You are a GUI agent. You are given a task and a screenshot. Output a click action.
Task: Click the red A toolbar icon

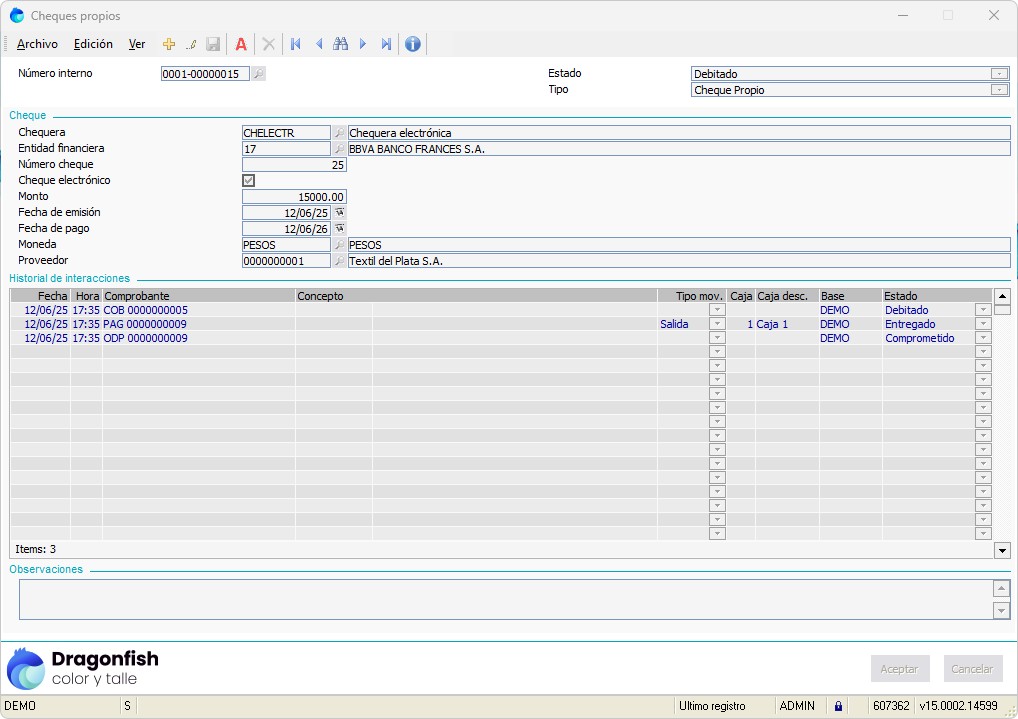241,44
